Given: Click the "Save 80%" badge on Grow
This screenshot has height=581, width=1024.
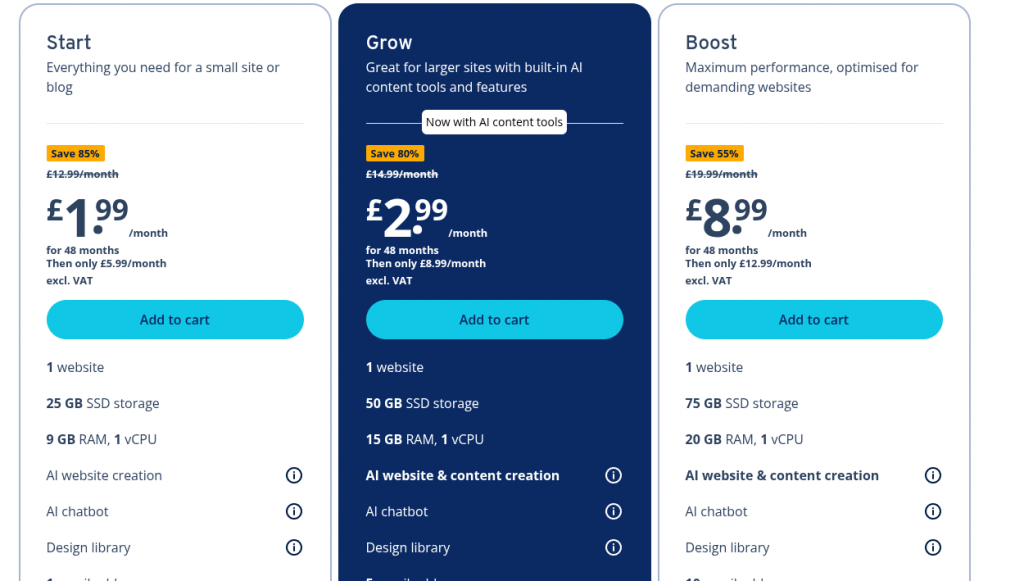Looking at the screenshot, I should [394, 154].
